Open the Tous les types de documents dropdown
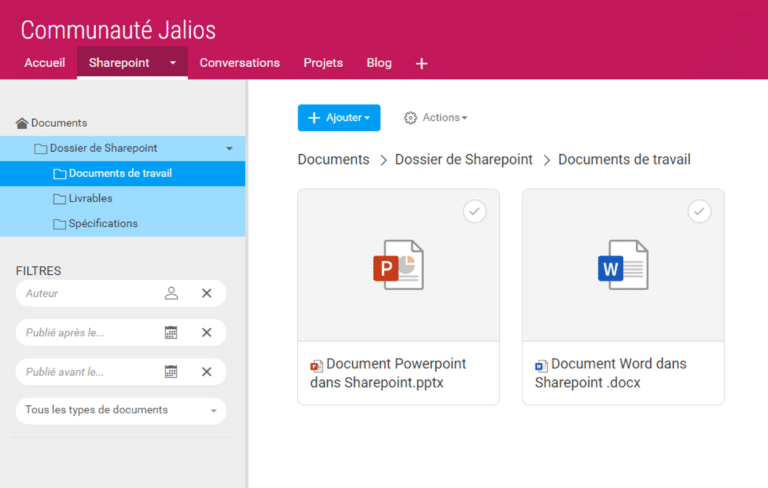768x488 pixels. click(x=121, y=410)
